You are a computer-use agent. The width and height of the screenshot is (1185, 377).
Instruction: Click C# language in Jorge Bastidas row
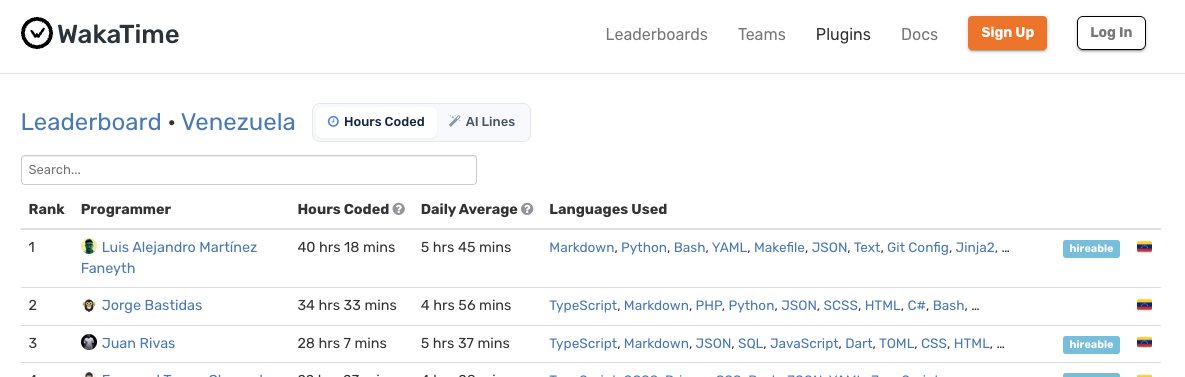coord(917,305)
